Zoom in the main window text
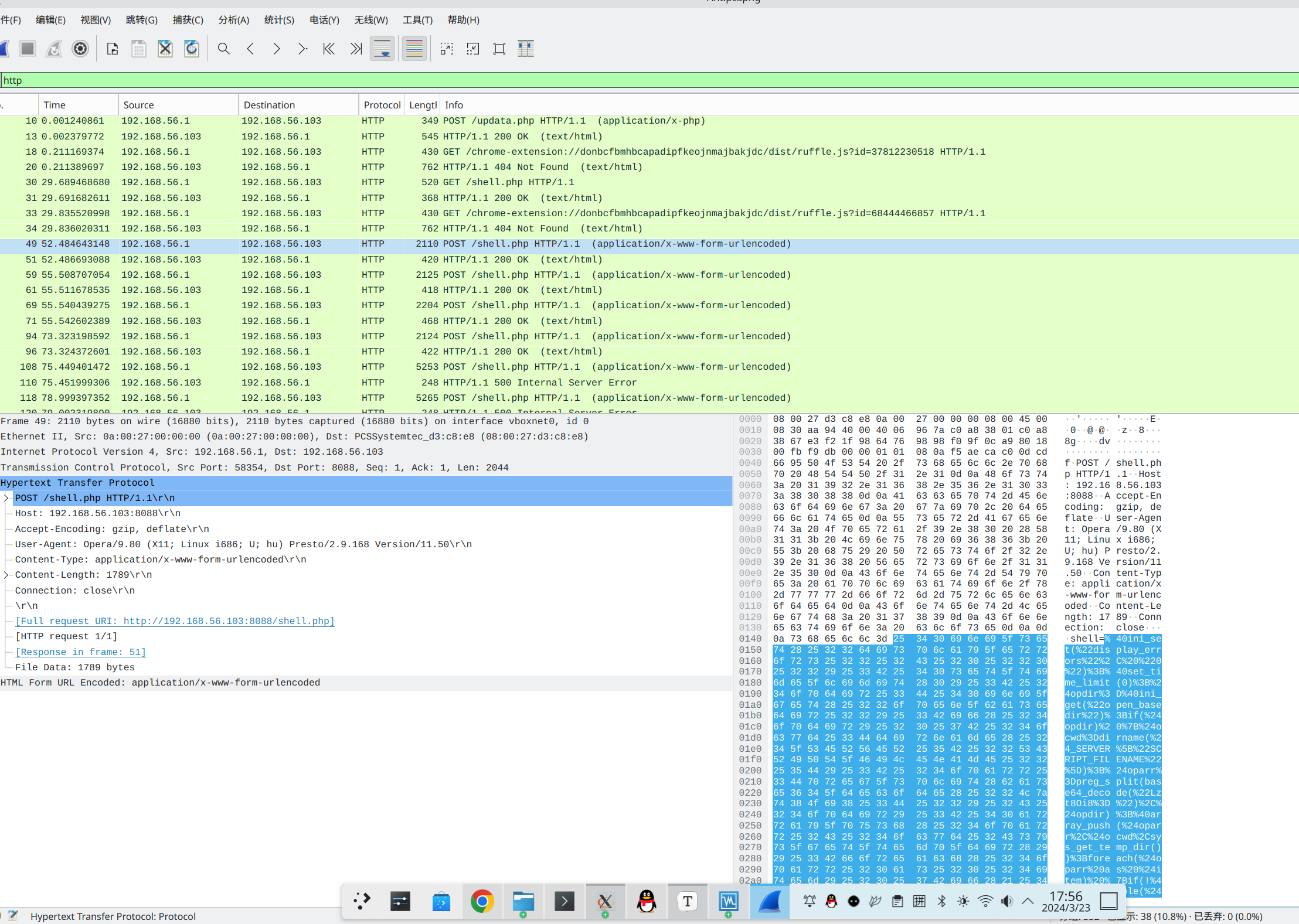The height and width of the screenshot is (924, 1299). pos(447,49)
